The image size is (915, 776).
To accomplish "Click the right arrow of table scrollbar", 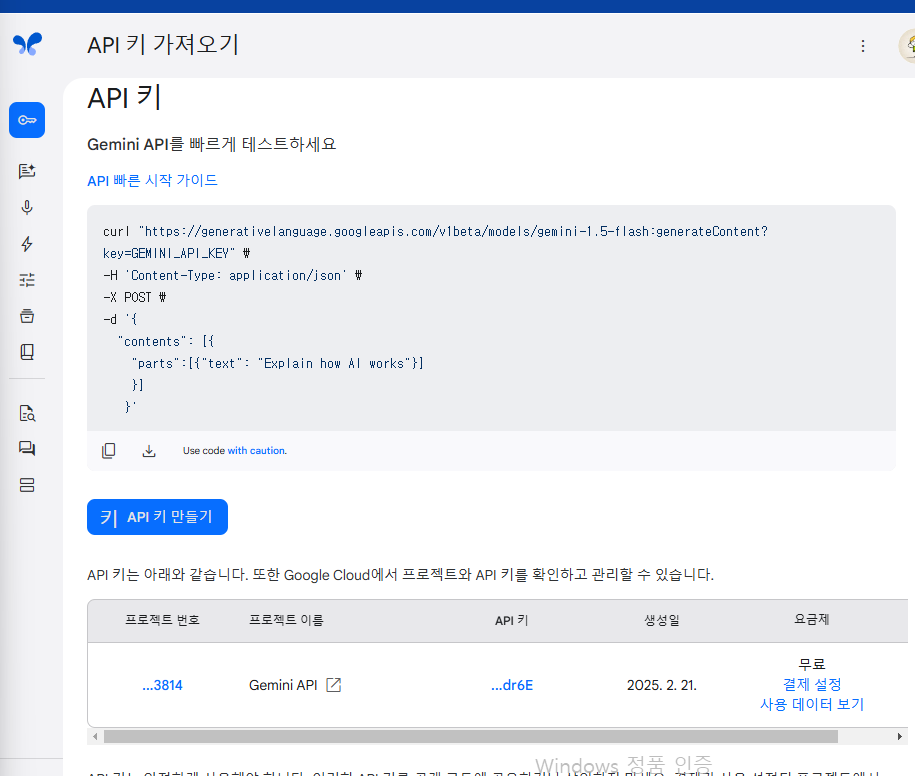I will coord(899,736).
